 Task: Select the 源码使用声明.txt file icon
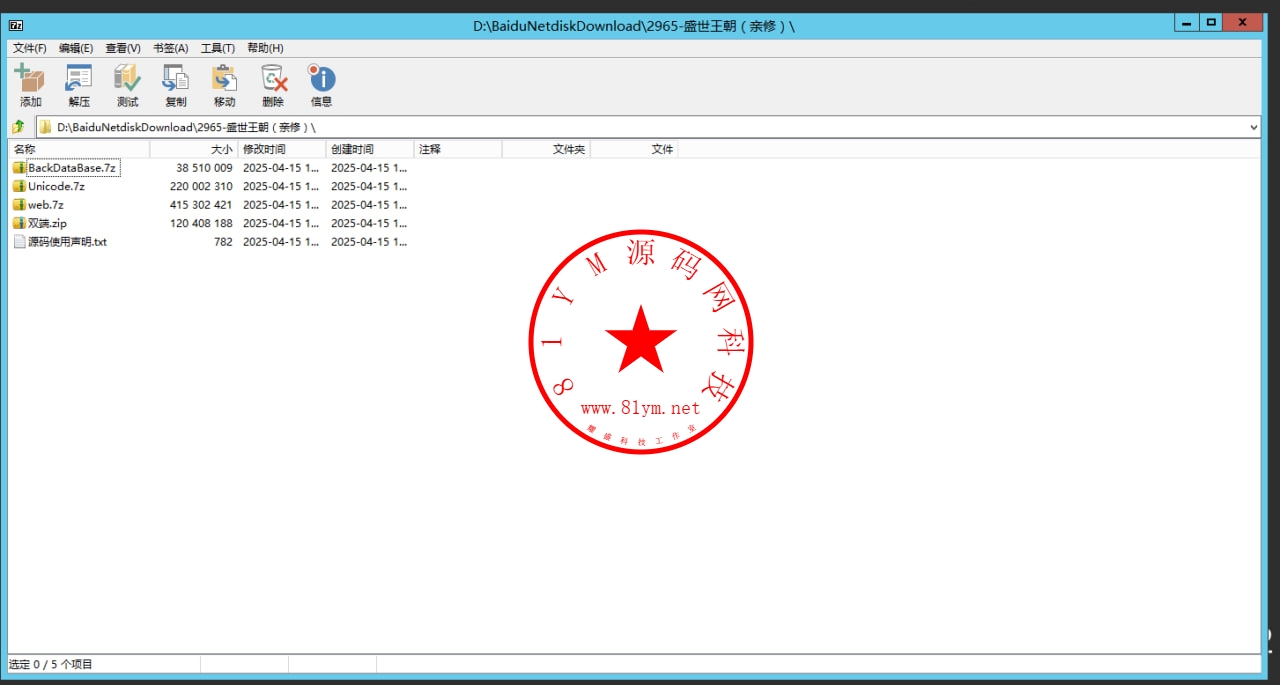coord(19,242)
